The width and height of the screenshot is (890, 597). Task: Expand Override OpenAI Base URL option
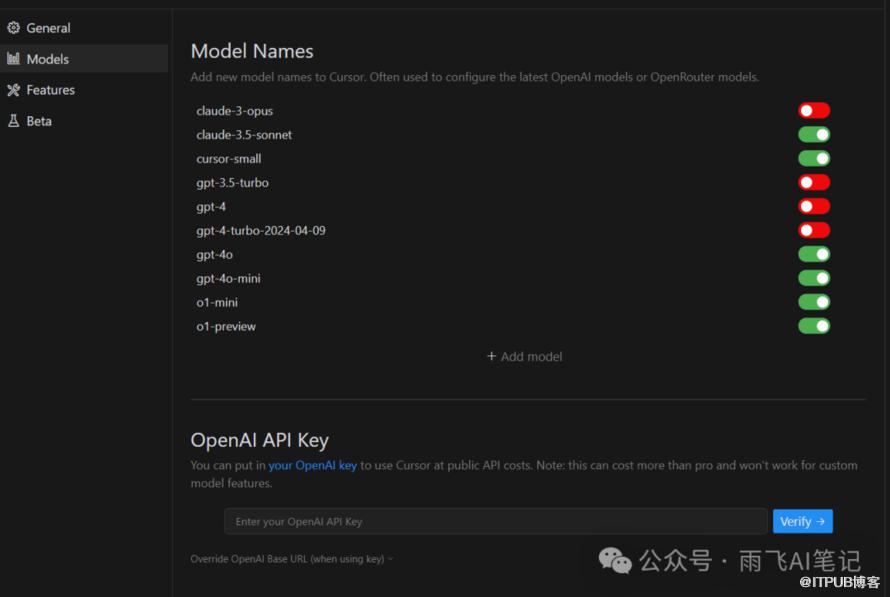click(x=292, y=559)
